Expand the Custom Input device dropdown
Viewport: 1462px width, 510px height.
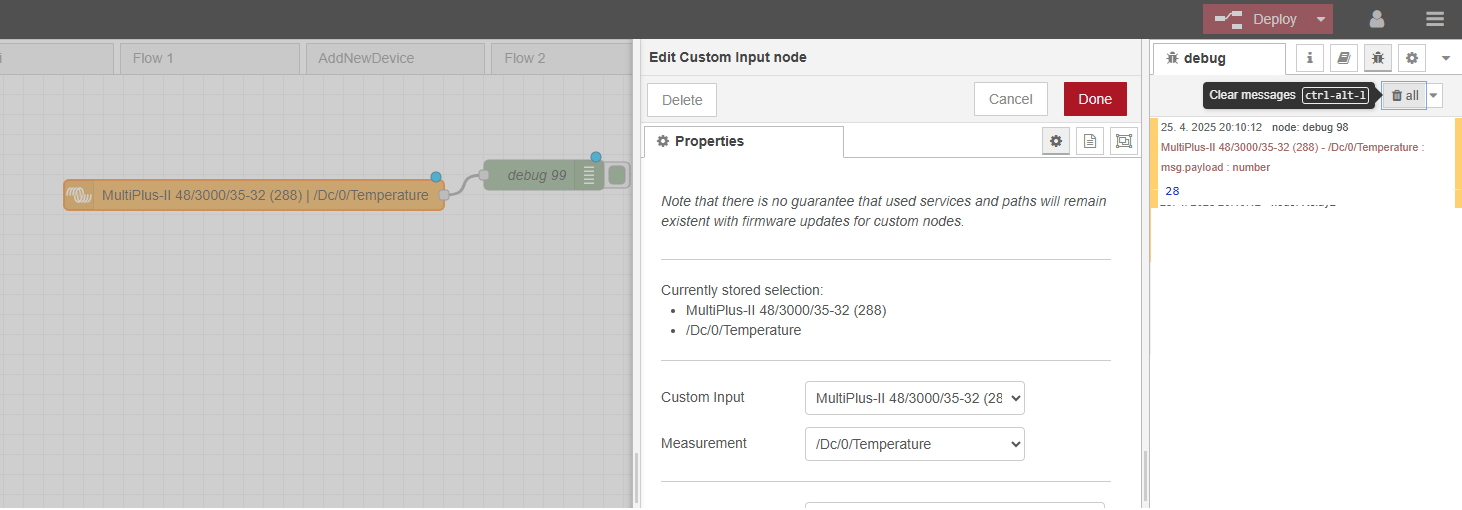tap(914, 398)
